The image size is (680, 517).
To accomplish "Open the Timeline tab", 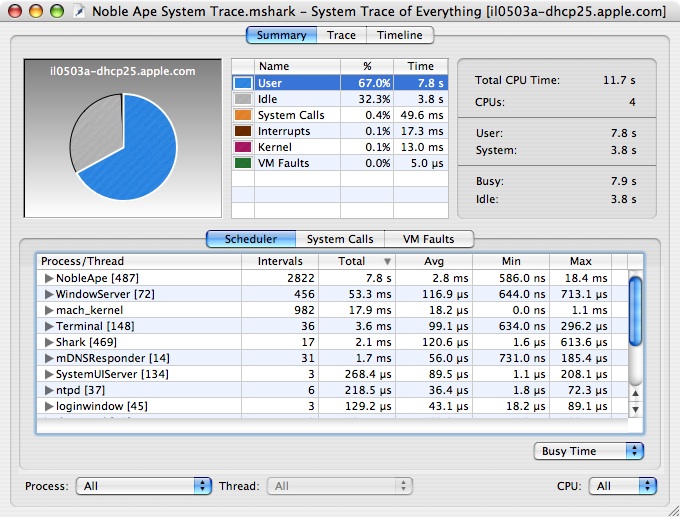I will [x=400, y=35].
